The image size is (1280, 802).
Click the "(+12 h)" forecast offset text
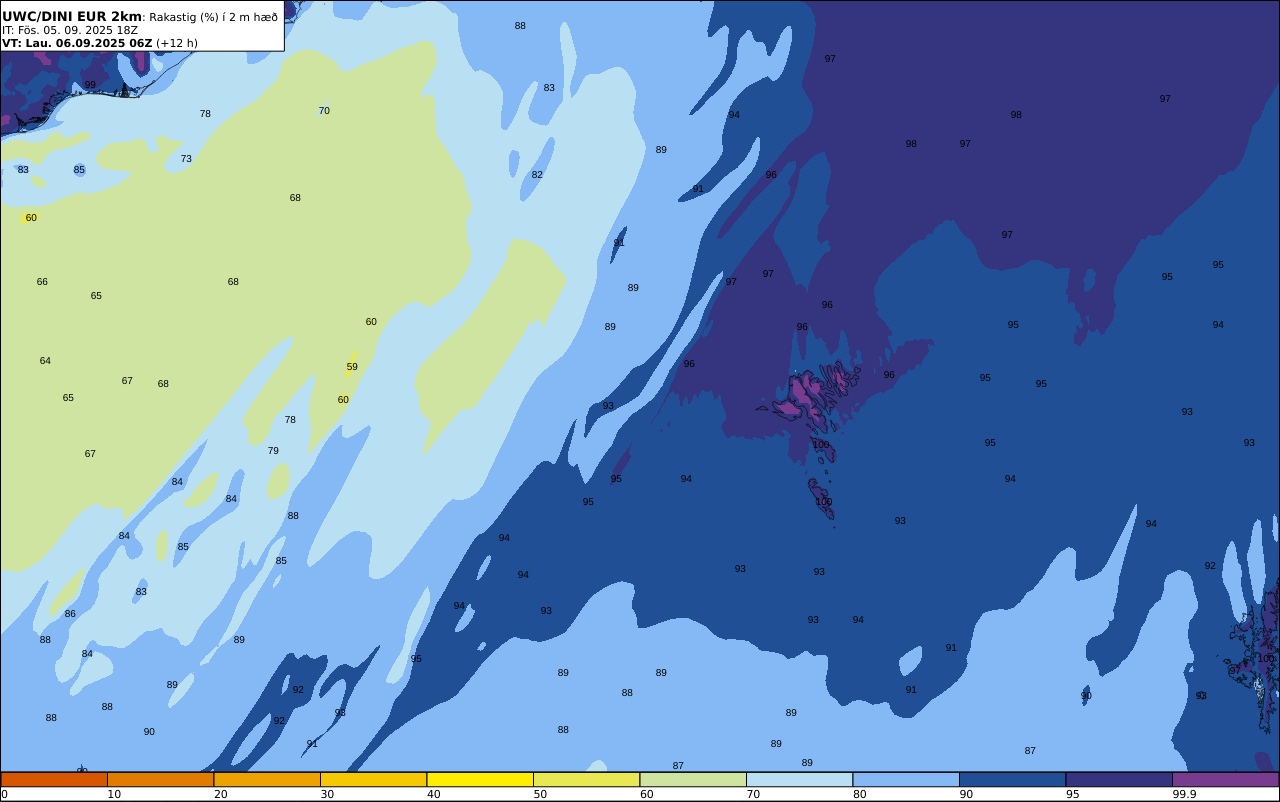[177, 43]
